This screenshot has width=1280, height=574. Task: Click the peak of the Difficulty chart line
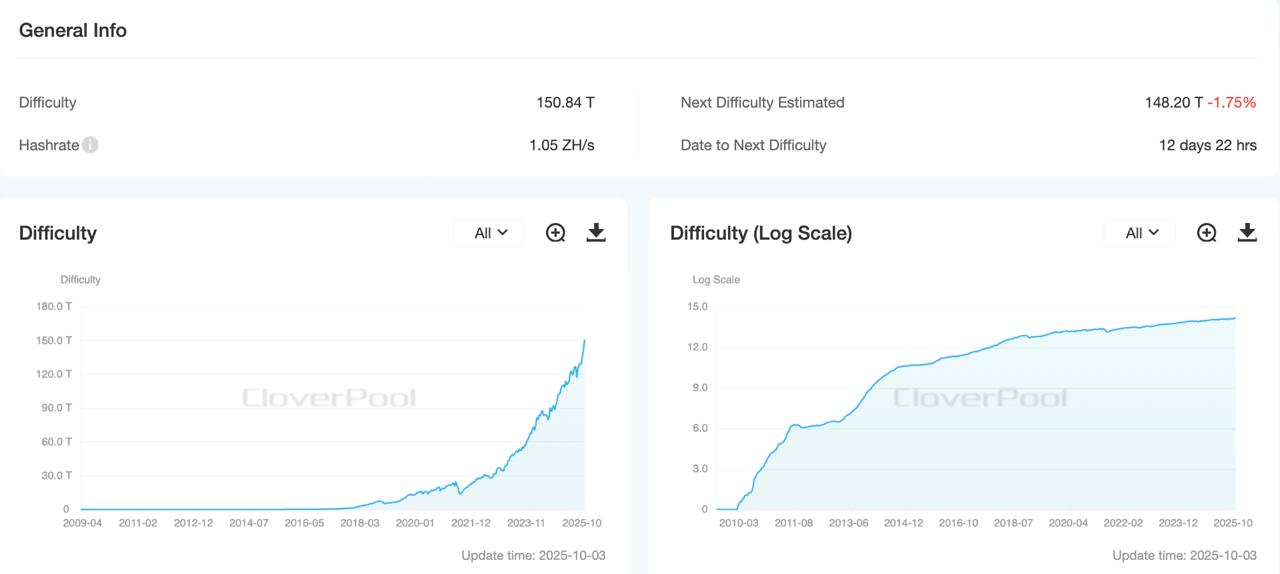point(585,341)
